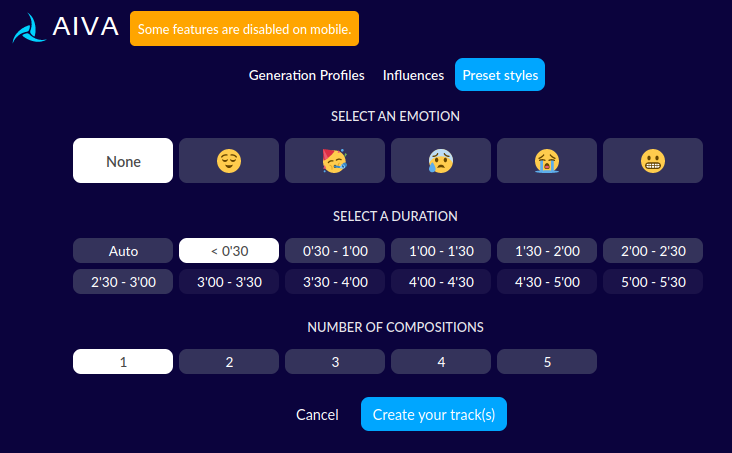Set number of compositions to 3
Screen dimensions: 732x453
pos(335,361)
